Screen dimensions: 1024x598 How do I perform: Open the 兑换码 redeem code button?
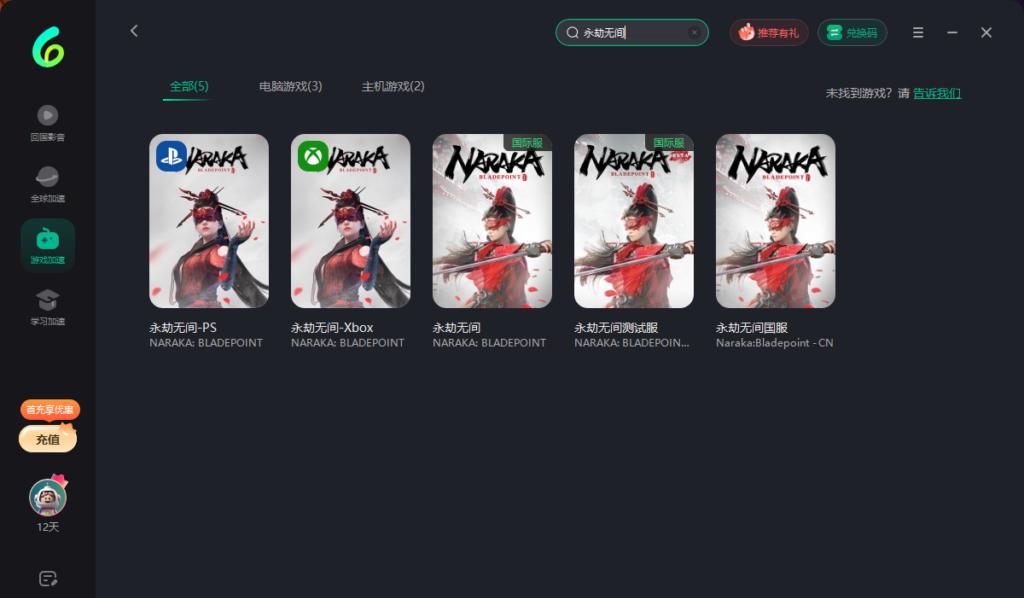tap(852, 33)
